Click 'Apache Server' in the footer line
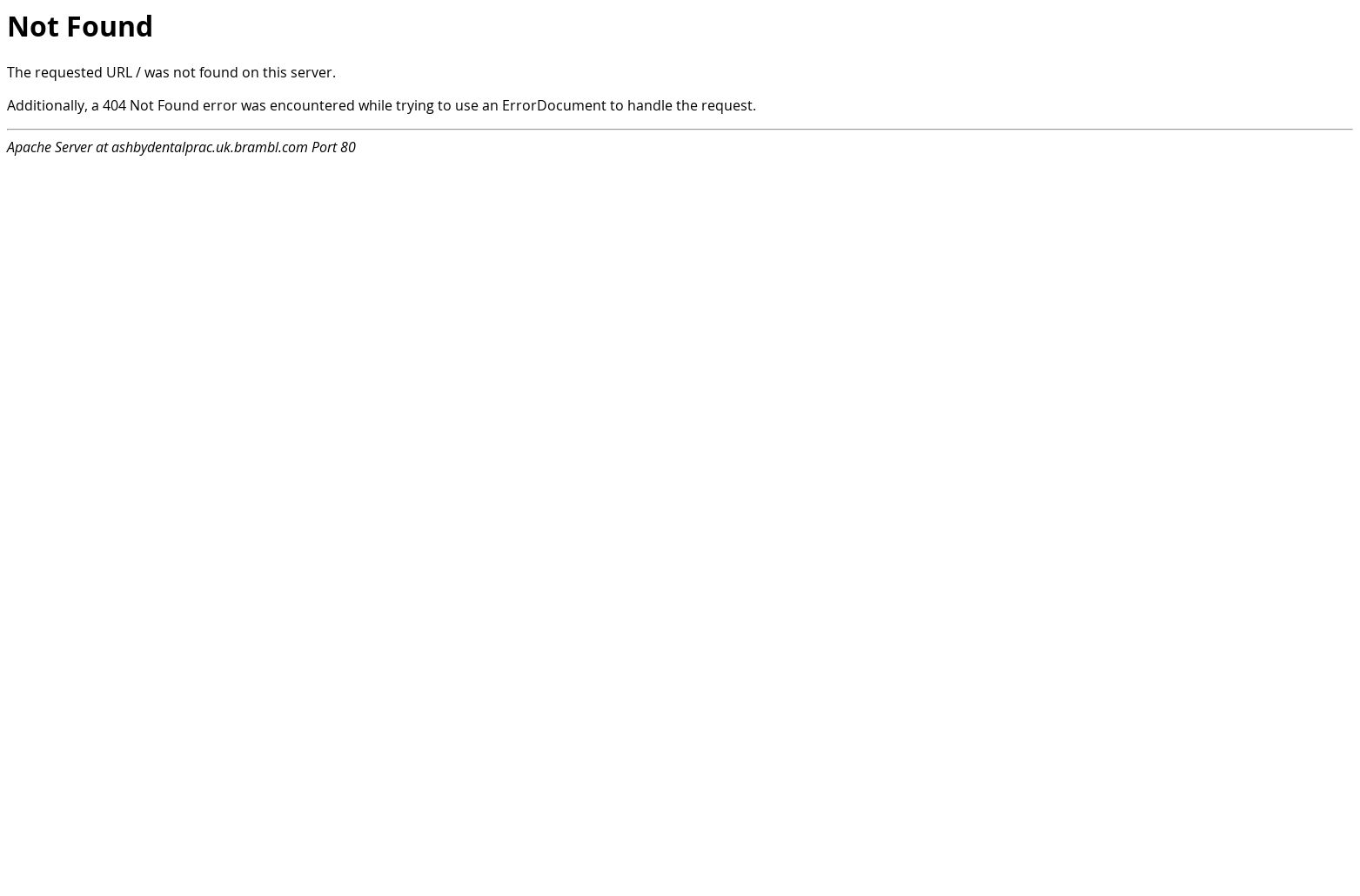 point(50,147)
